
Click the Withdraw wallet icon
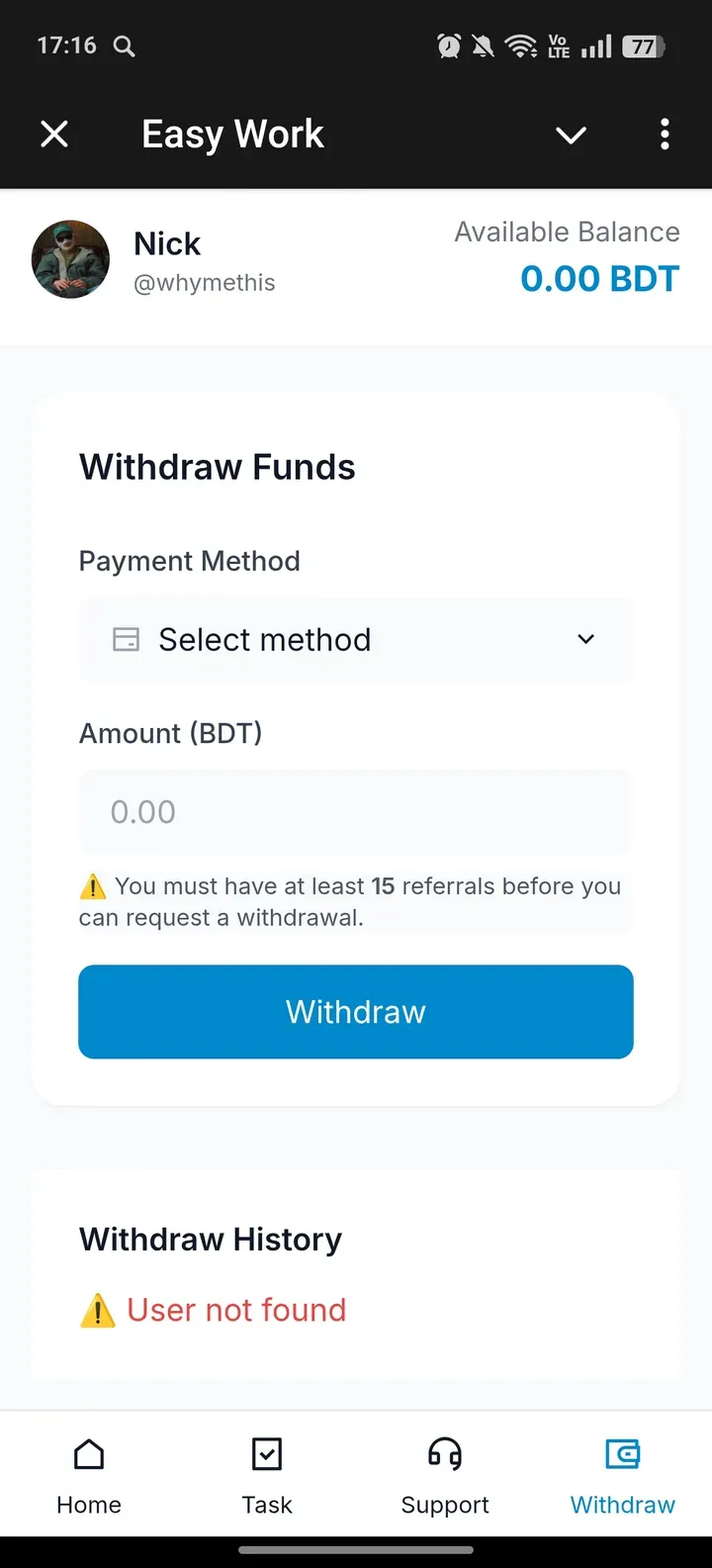(622, 1454)
